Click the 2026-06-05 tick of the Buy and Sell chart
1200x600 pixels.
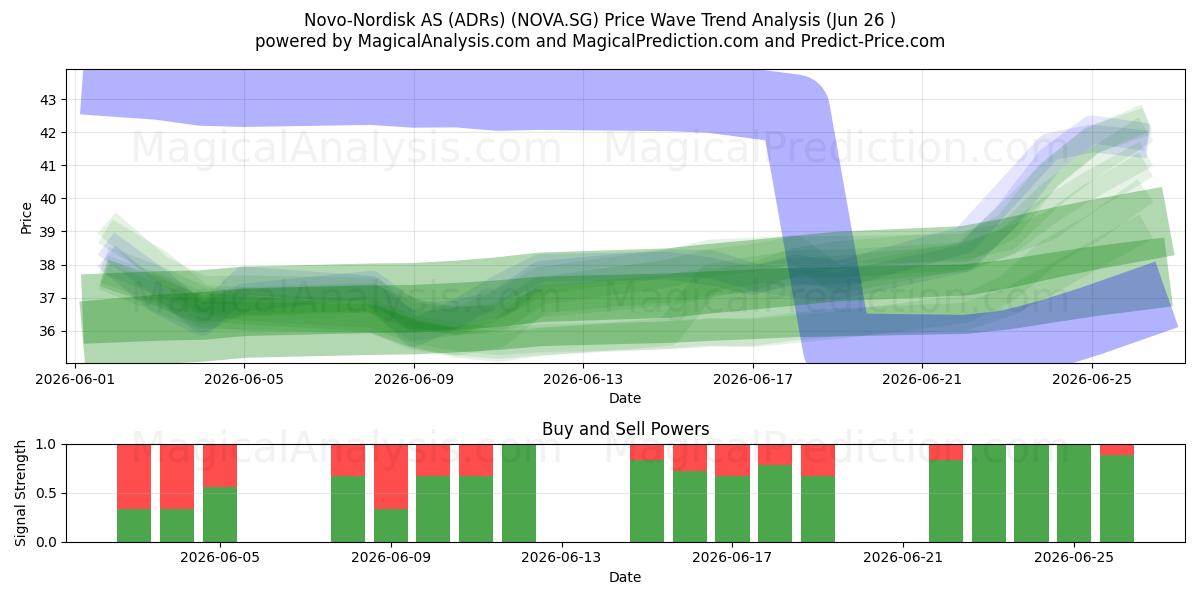pos(220,558)
